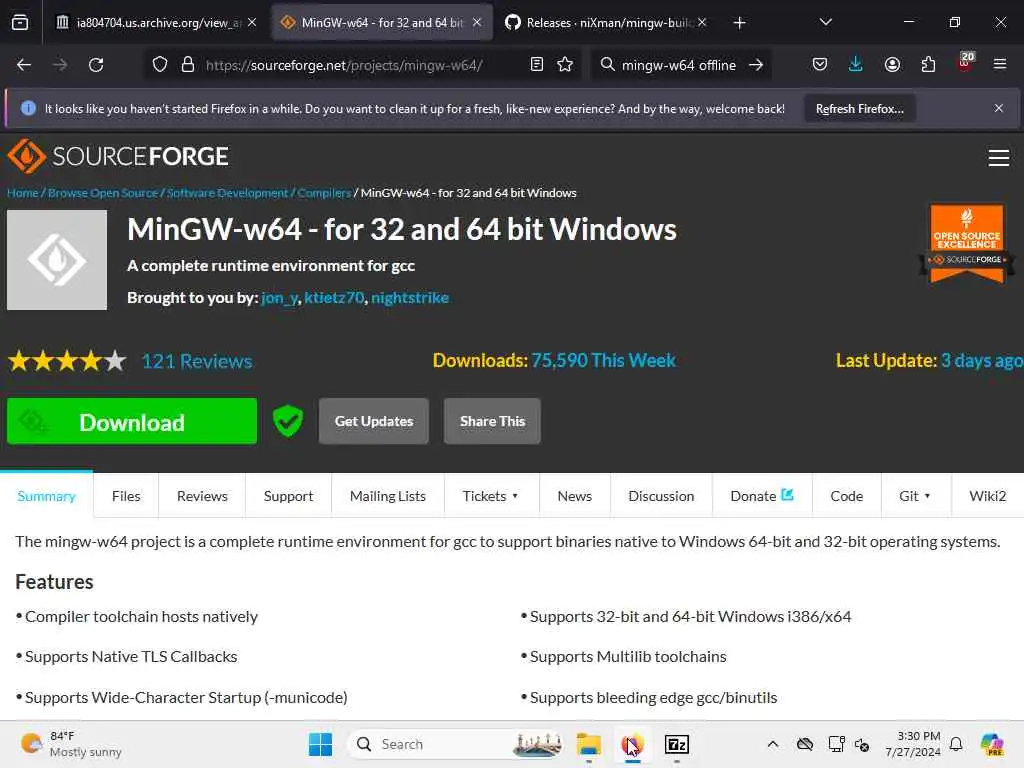Viewport: 1024px width, 768px height.
Task: Reload the current page
Action: click(96, 65)
